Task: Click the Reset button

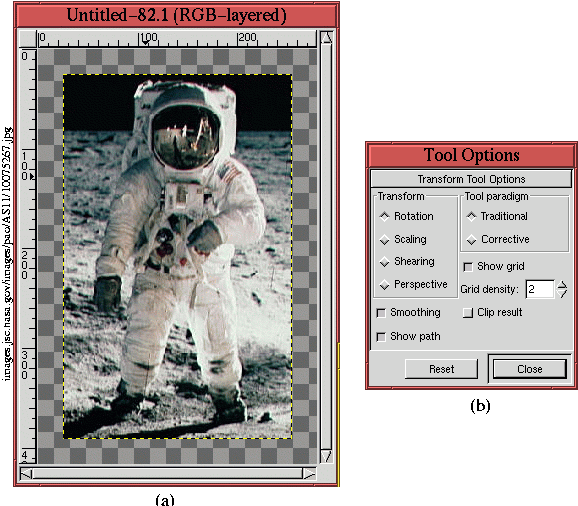Action: (x=441, y=369)
